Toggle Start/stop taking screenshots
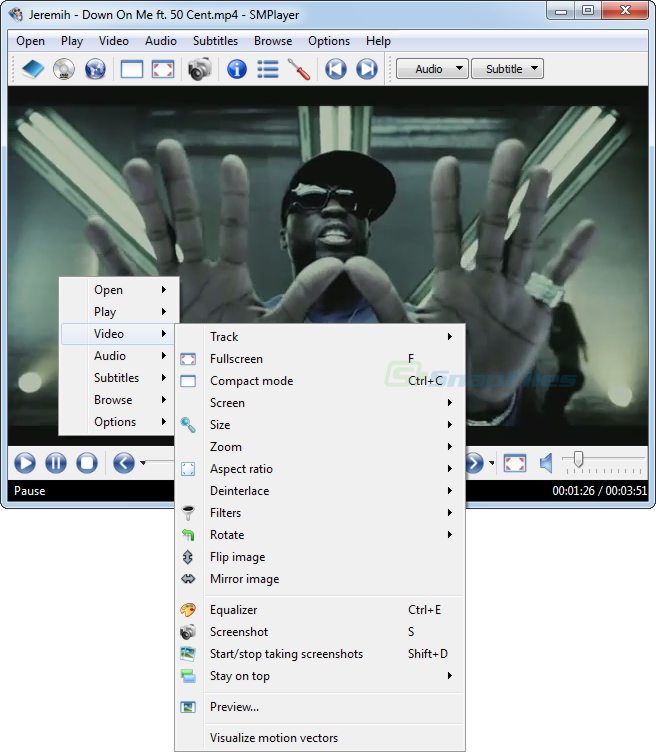The height and width of the screenshot is (752, 656). [x=320, y=654]
